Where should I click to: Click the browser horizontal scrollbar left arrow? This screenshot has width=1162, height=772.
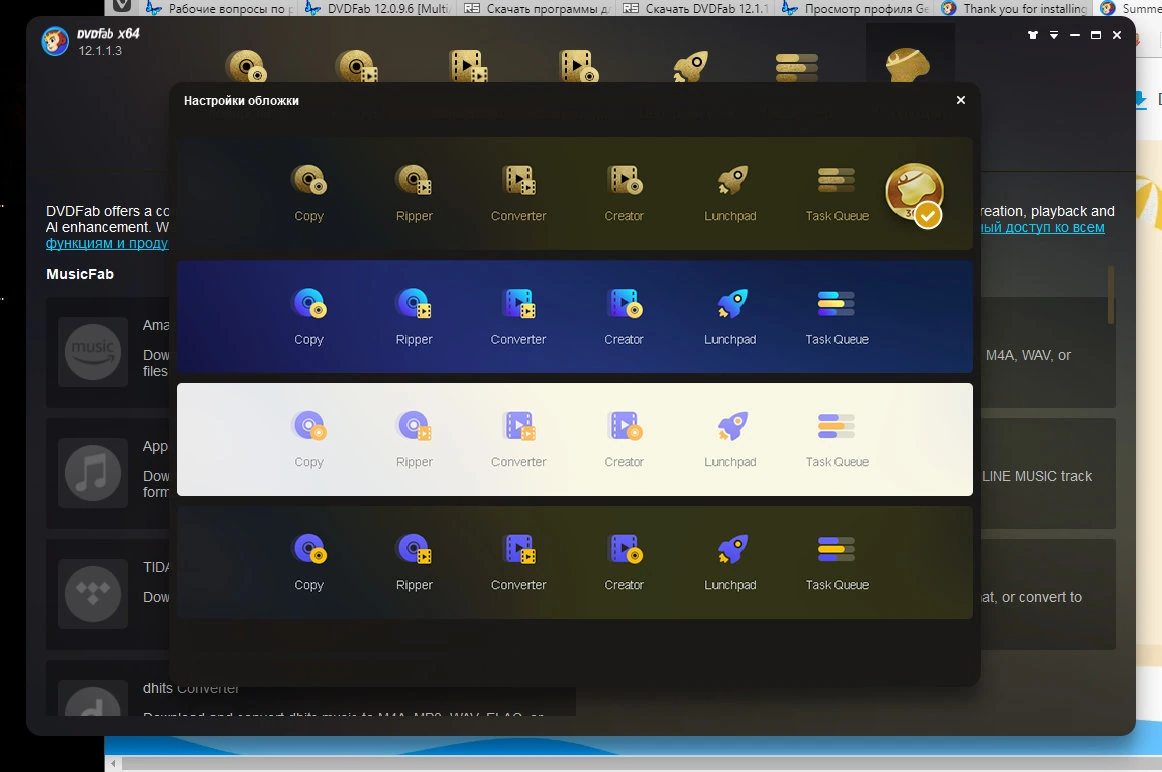(113, 763)
